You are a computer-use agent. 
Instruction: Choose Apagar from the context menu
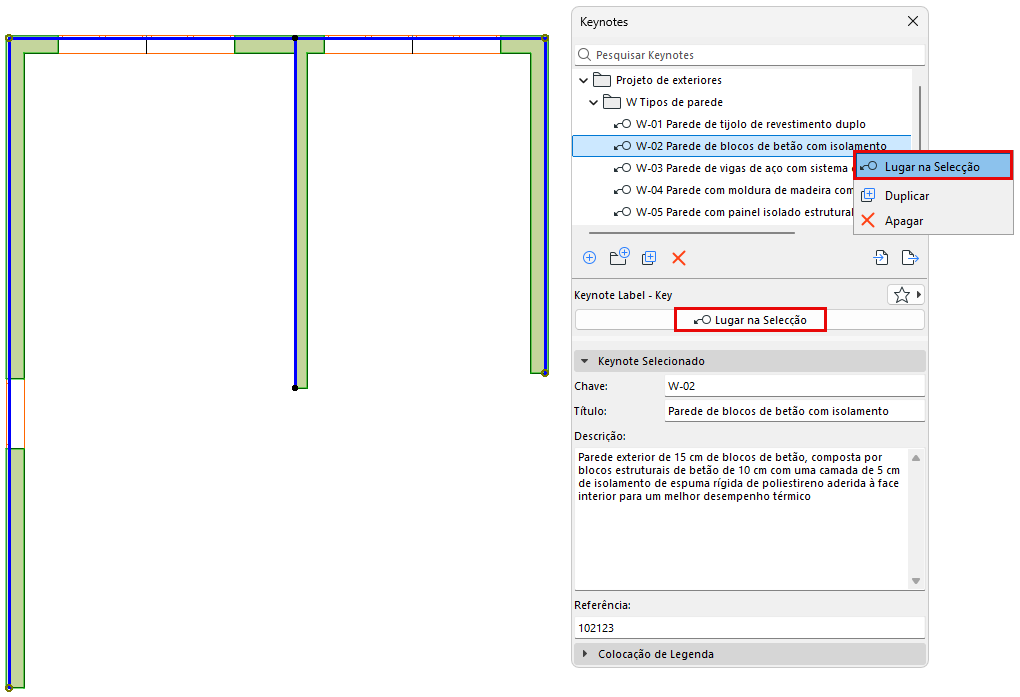[x=933, y=221]
